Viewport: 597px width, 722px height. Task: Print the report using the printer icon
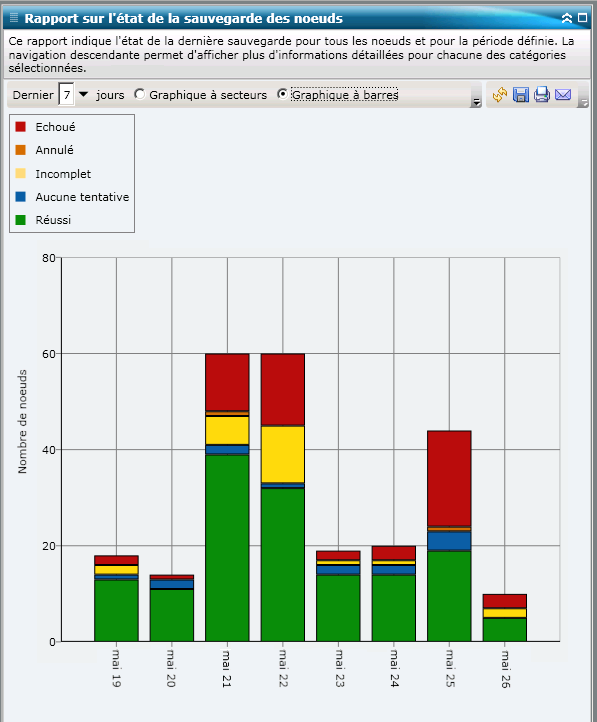(542, 94)
